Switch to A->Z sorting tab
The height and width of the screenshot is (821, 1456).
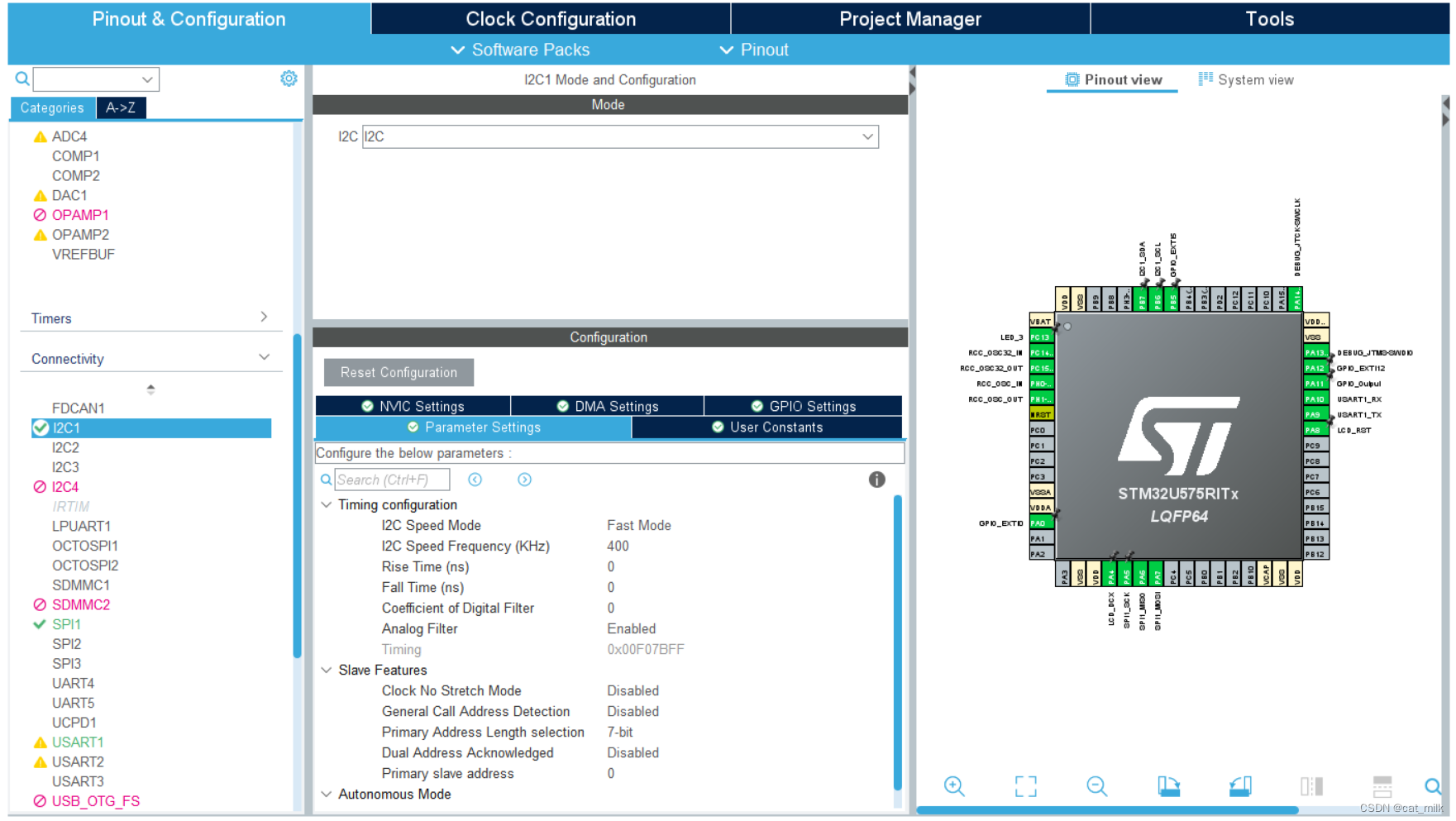point(121,107)
